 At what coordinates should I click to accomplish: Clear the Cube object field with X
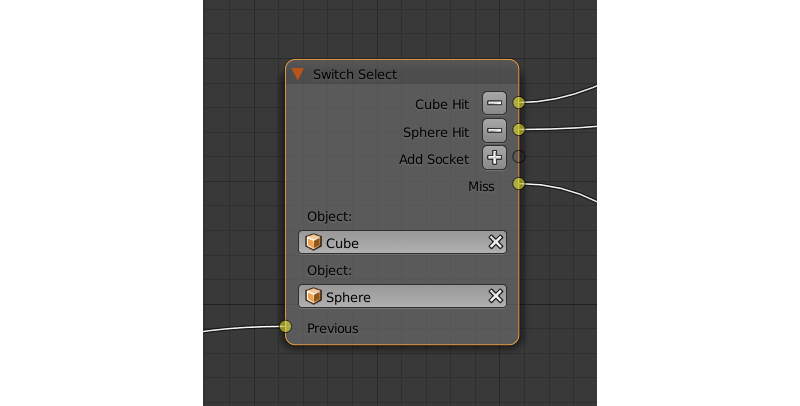pyautogui.click(x=494, y=242)
